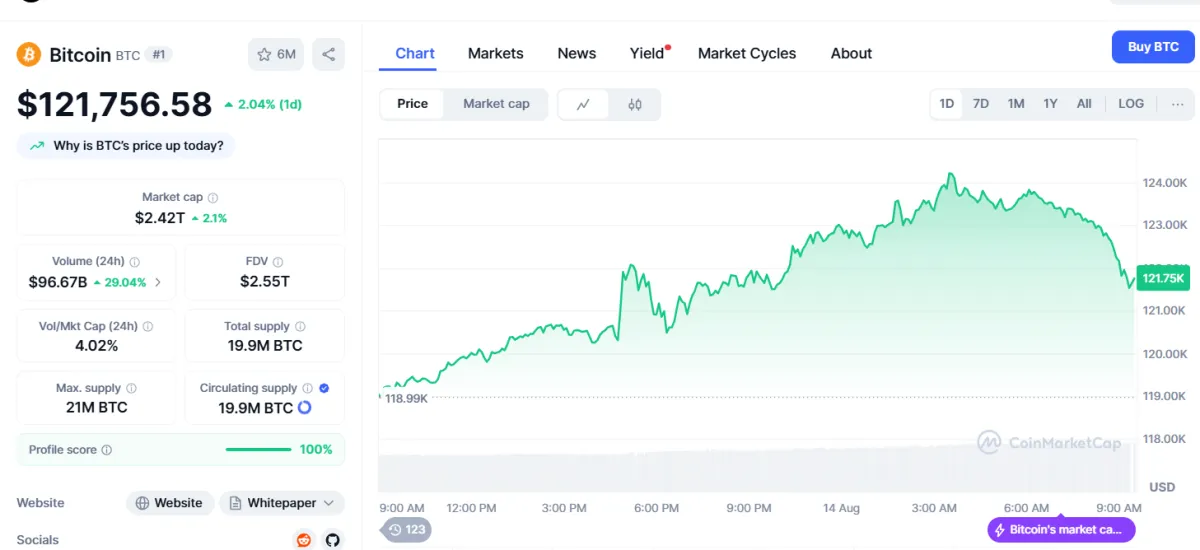Click Total supply info icon

pos(300,327)
